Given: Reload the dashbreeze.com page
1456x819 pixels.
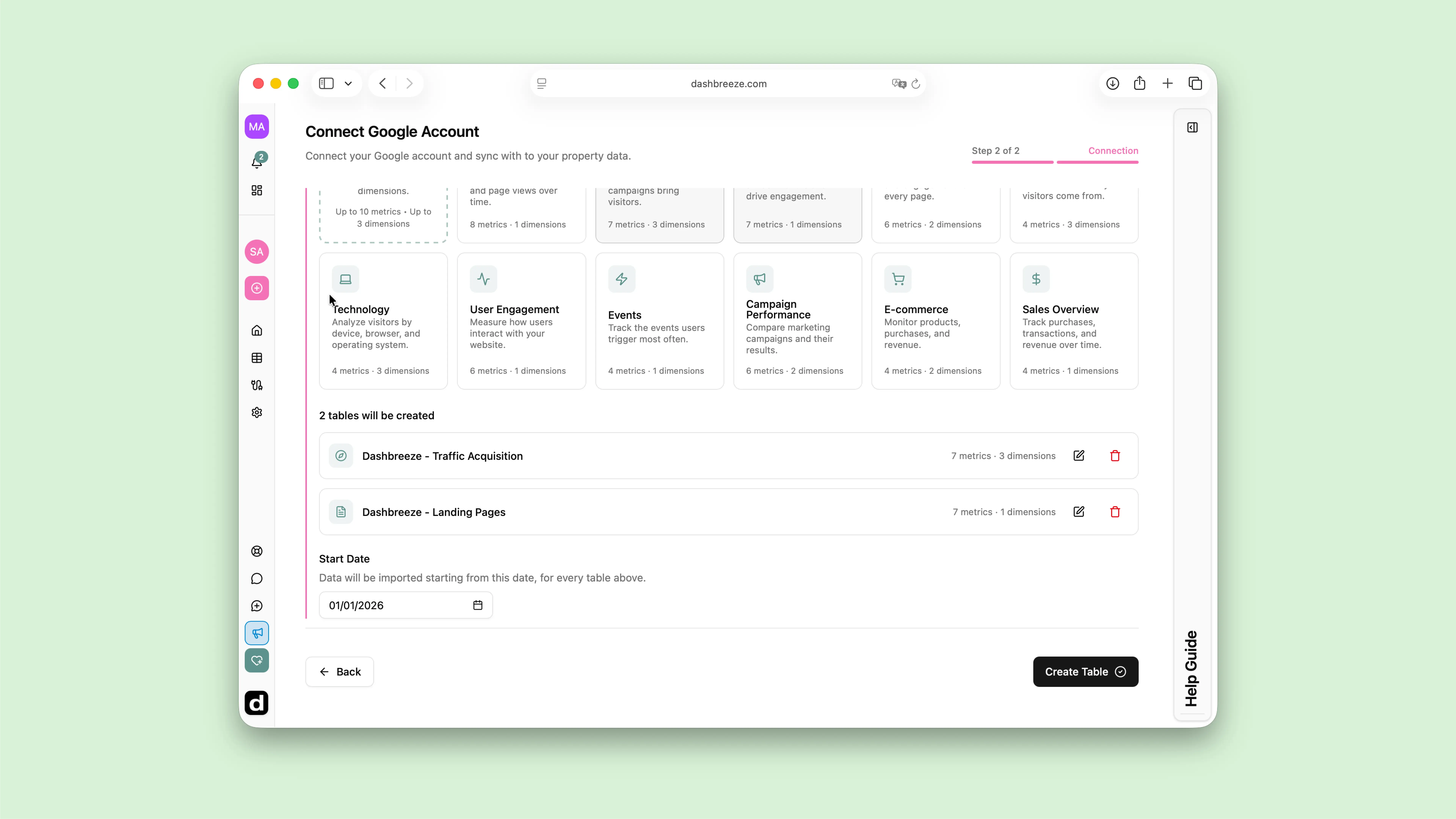Looking at the screenshot, I should tap(916, 84).
